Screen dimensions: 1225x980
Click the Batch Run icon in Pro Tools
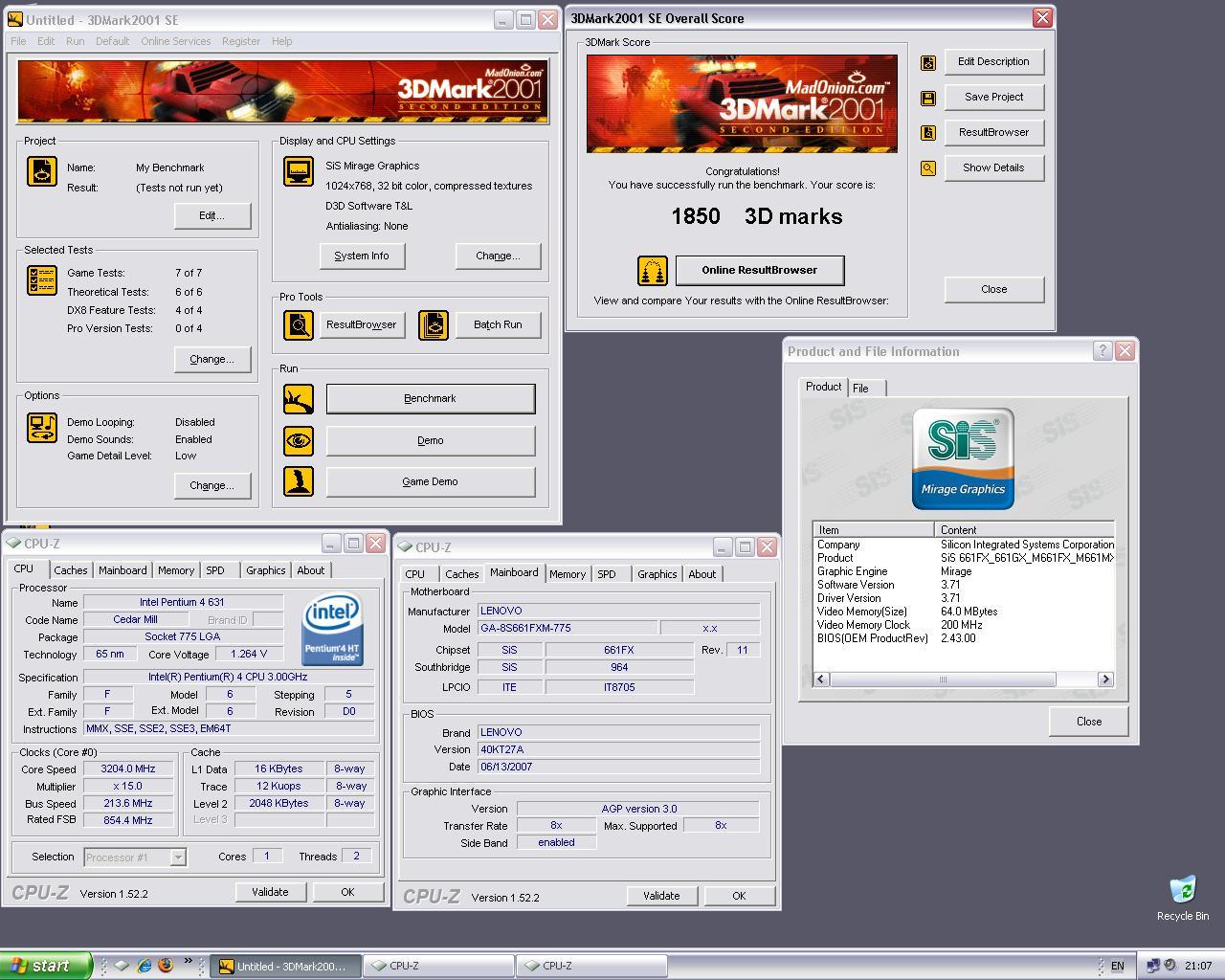[x=434, y=325]
